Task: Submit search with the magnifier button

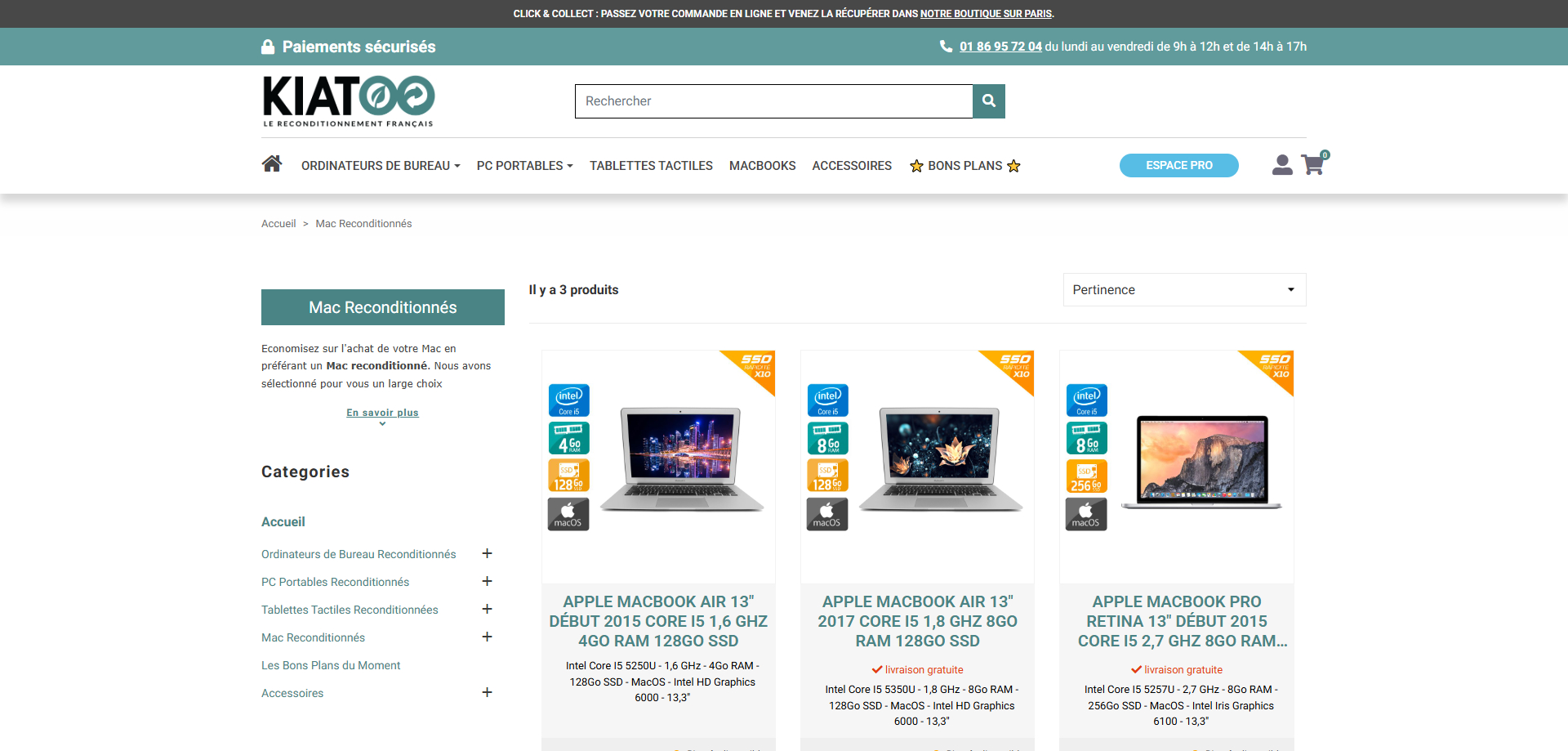Action: tap(989, 101)
